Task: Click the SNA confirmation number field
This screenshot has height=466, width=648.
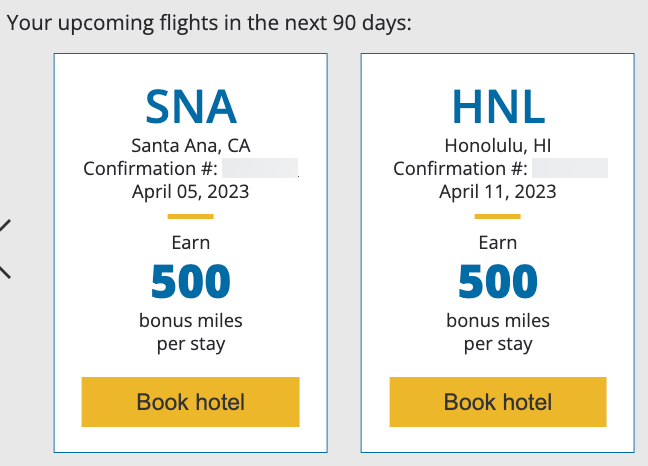Action: 260,168
